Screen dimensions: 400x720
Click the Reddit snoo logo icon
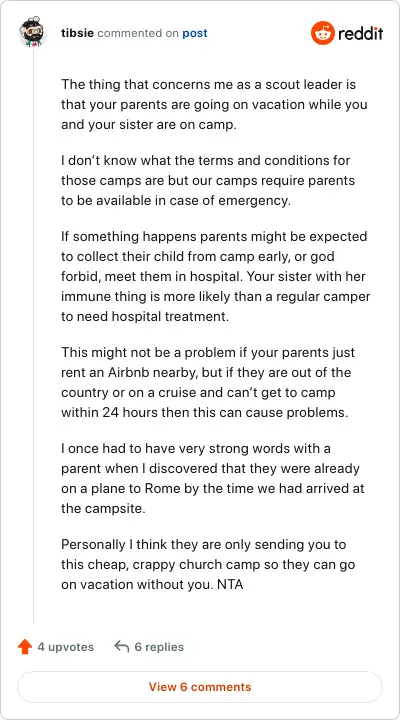(x=323, y=33)
